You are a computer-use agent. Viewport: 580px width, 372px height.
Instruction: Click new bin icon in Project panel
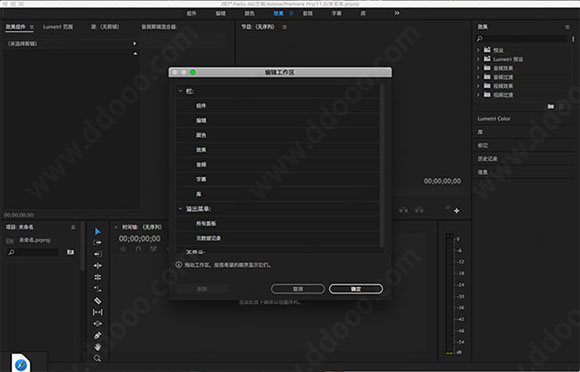tap(70, 252)
